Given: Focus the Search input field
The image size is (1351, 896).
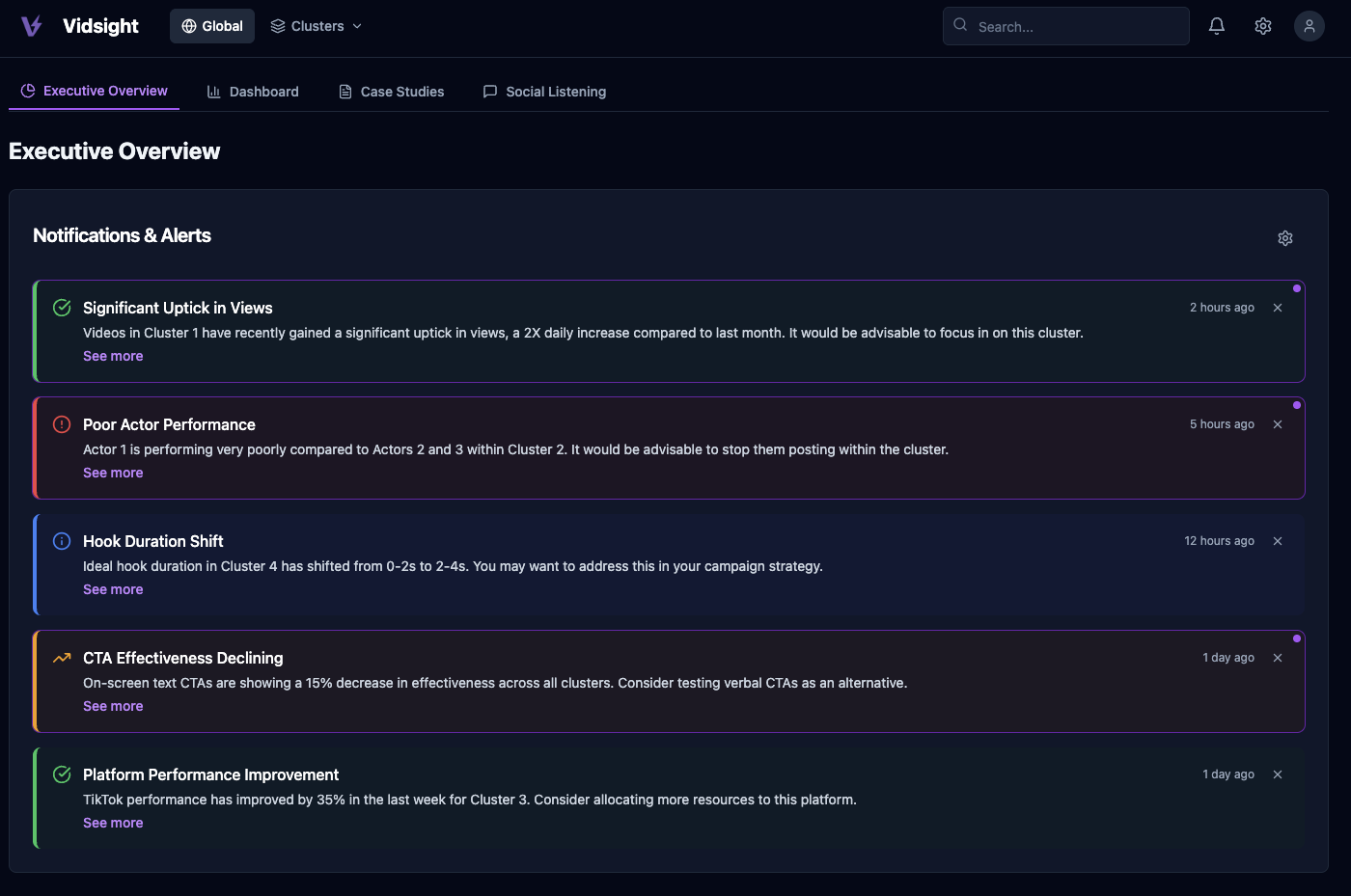Looking at the screenshot, I should [1077, 27].
